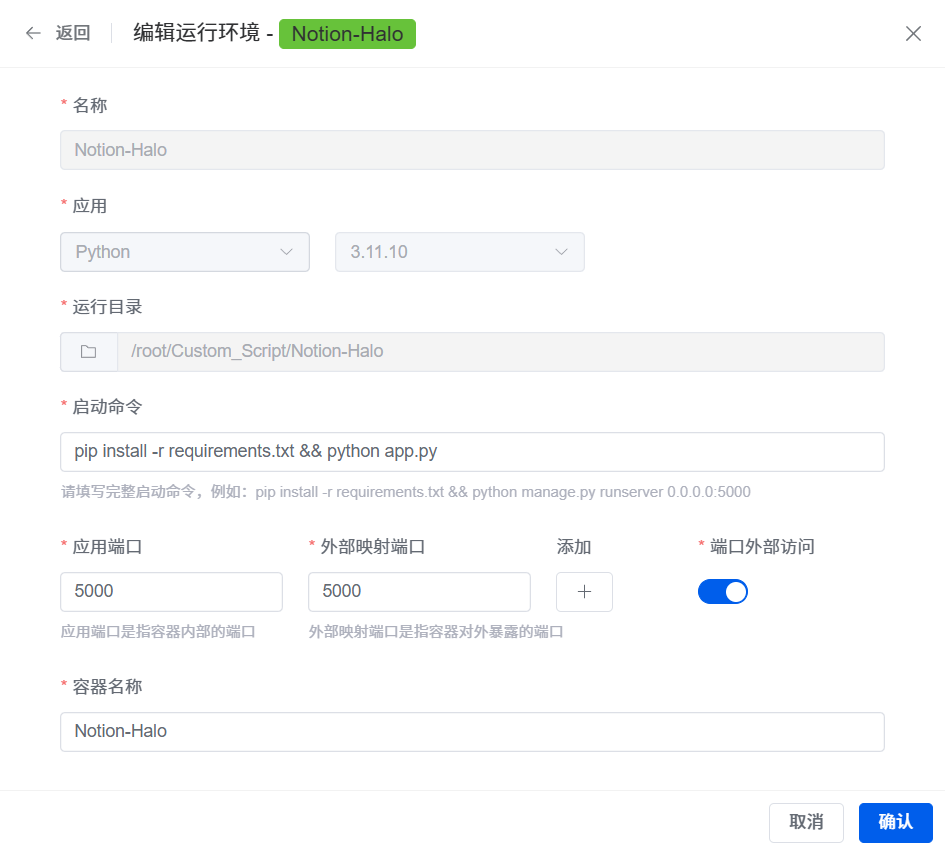Open the 3.11.10 version dropdown
The image size is (945, 864).
tap(459, 252)
